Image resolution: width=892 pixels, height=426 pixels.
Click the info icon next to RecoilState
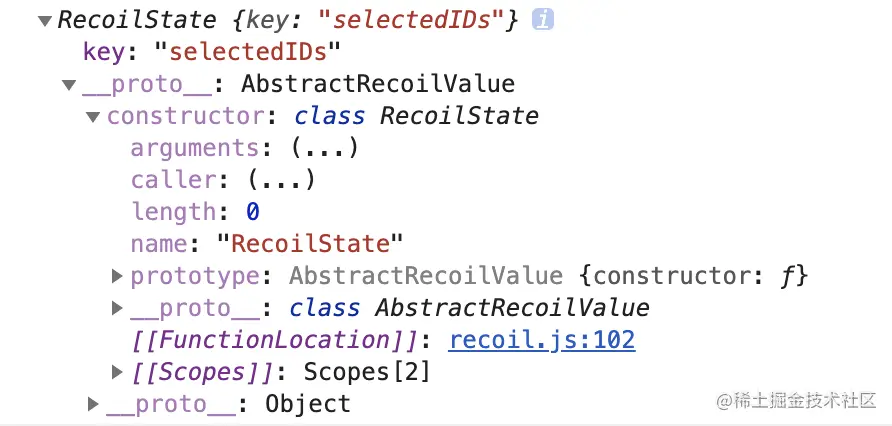[x=543, y=19]
